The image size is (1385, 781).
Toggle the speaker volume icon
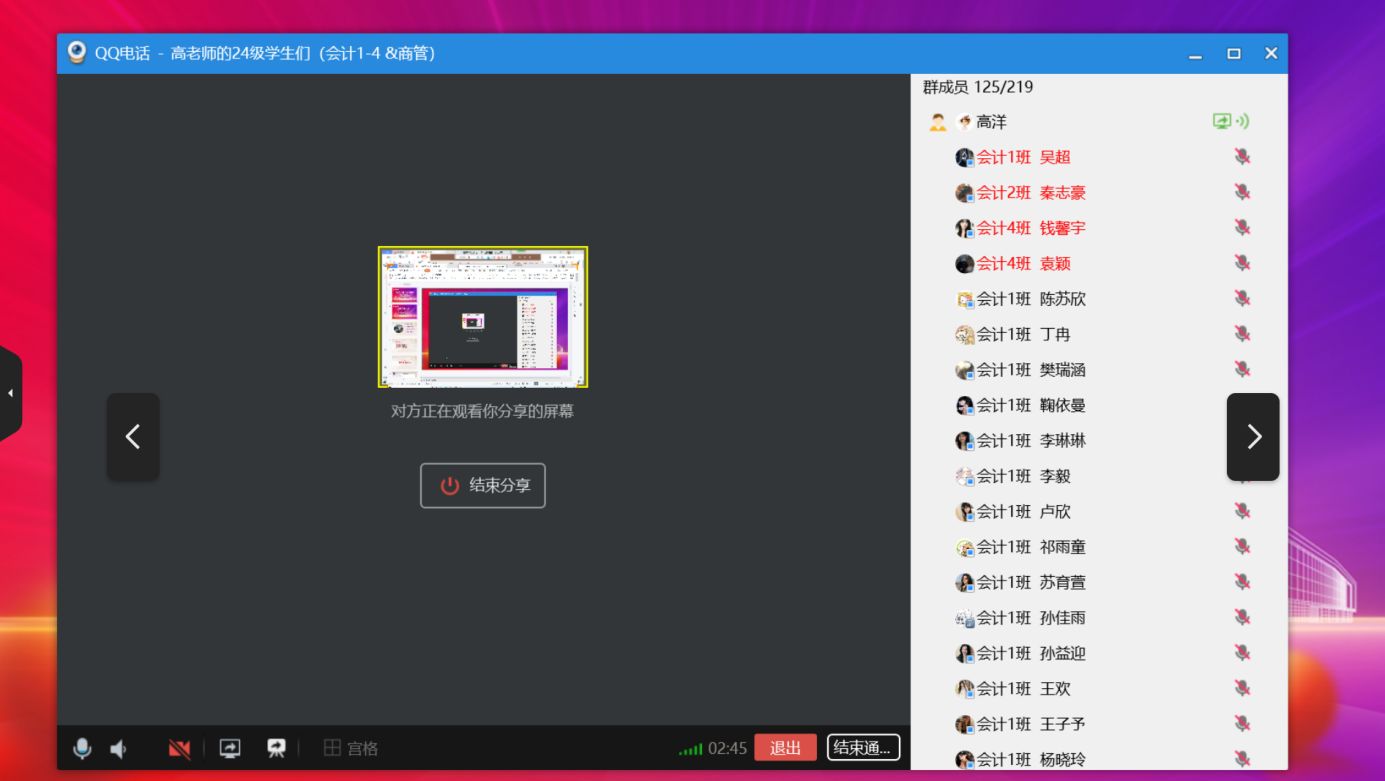click(x=119, y=748)
